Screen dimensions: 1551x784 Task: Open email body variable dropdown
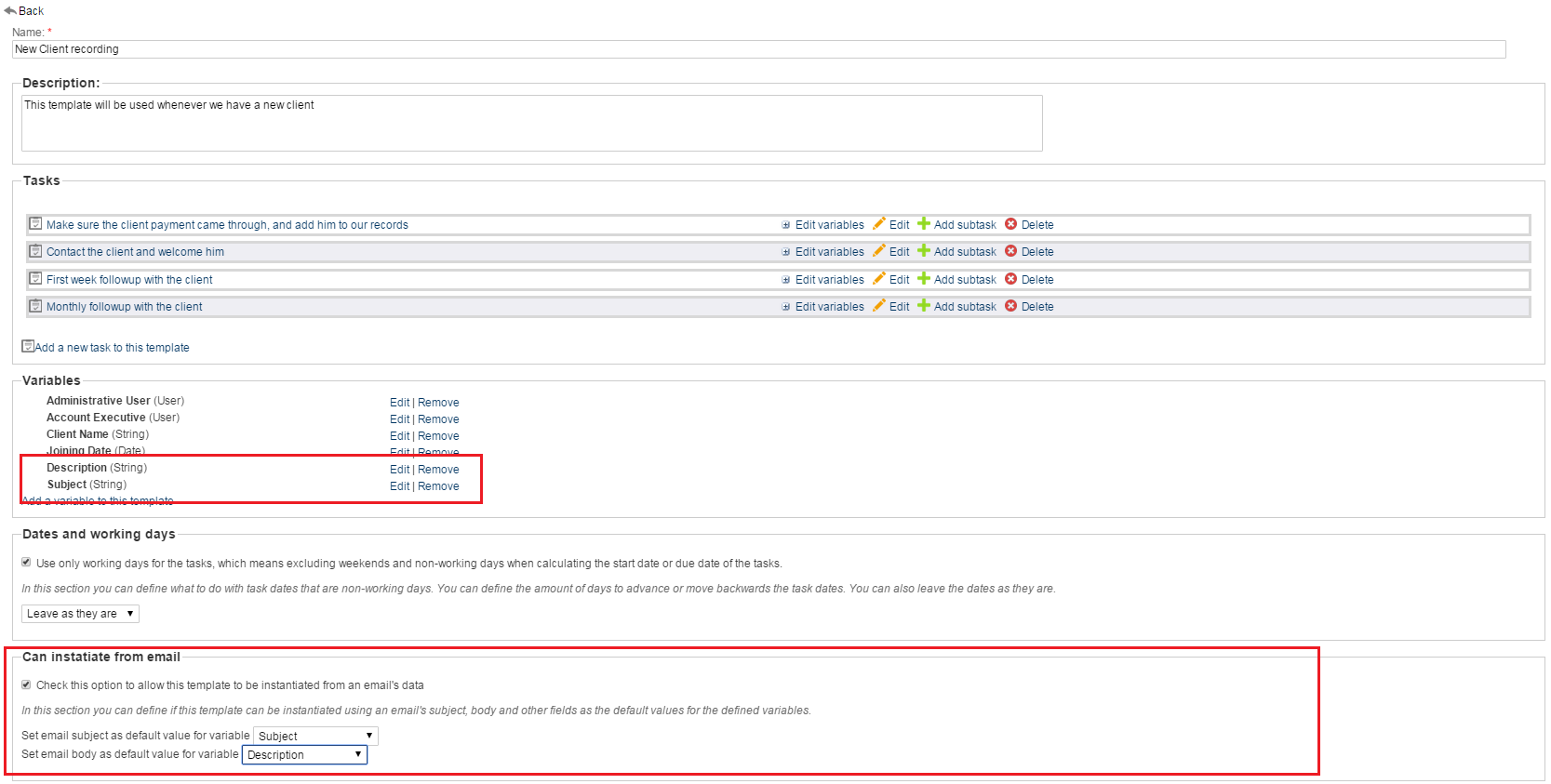(304, 755)
